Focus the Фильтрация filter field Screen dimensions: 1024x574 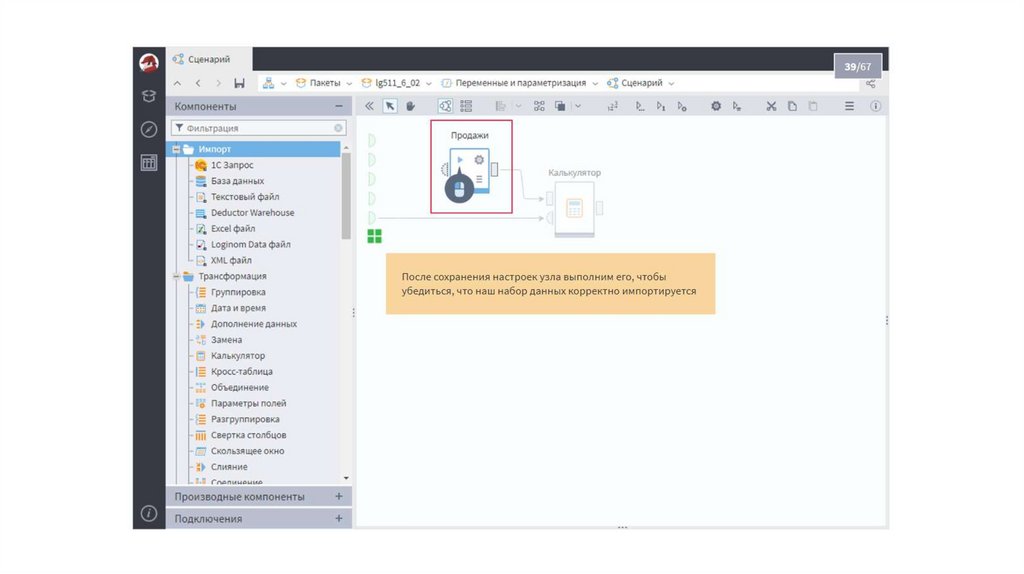258,128
